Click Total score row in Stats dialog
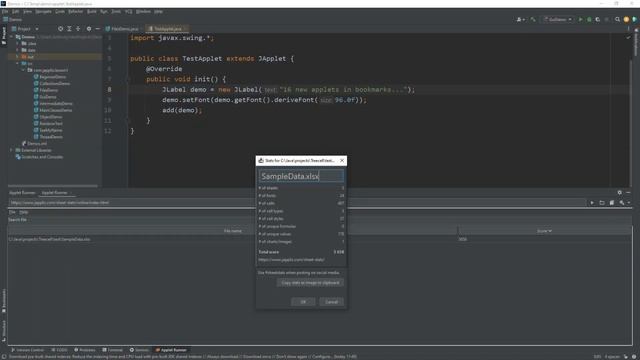This screenshot has width=640, height=360. pyautogui.click(x=301, y=252)
